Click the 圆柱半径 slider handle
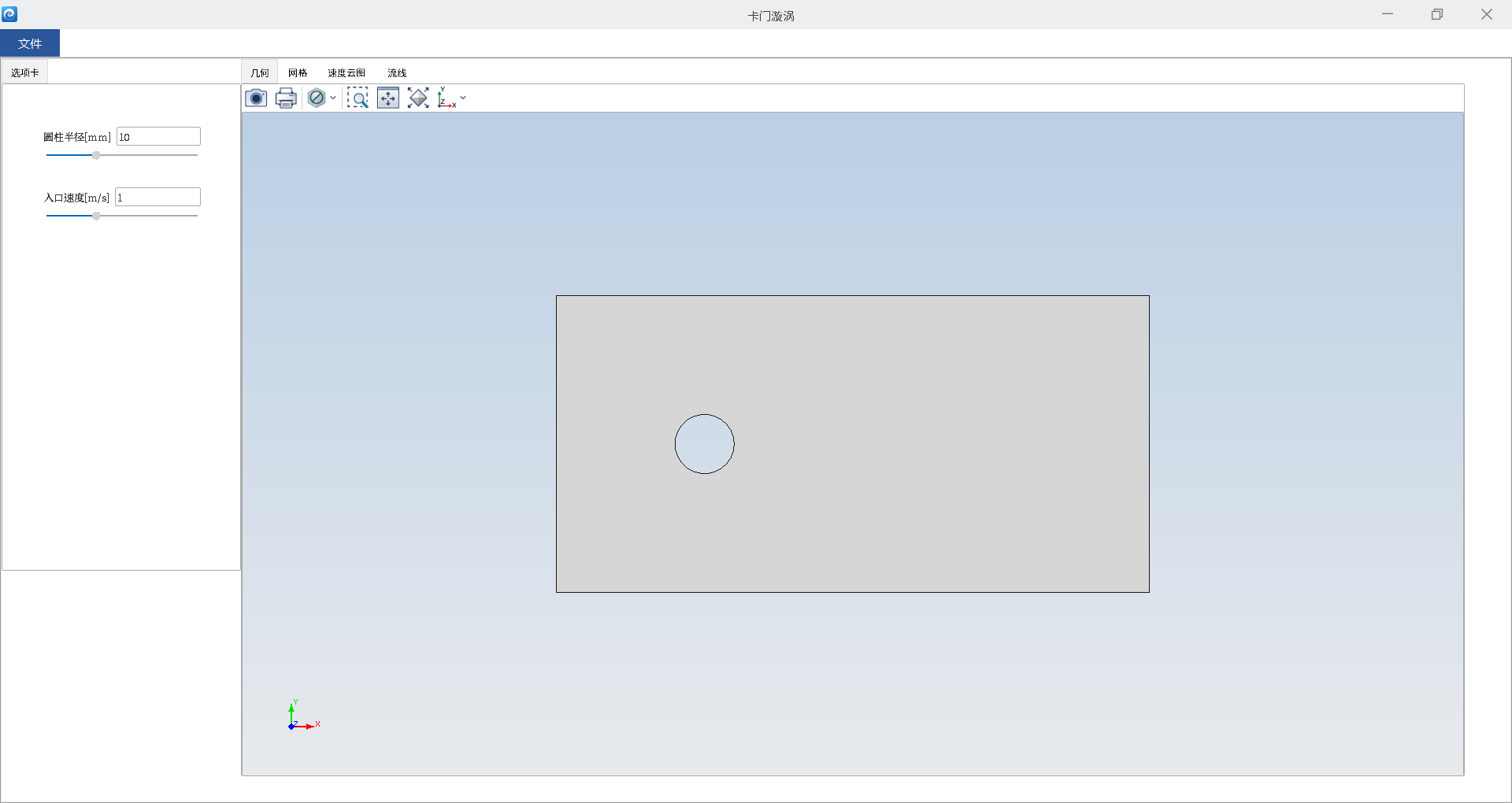This screenshot has height=803, width=1512. (x=96, y=156)
